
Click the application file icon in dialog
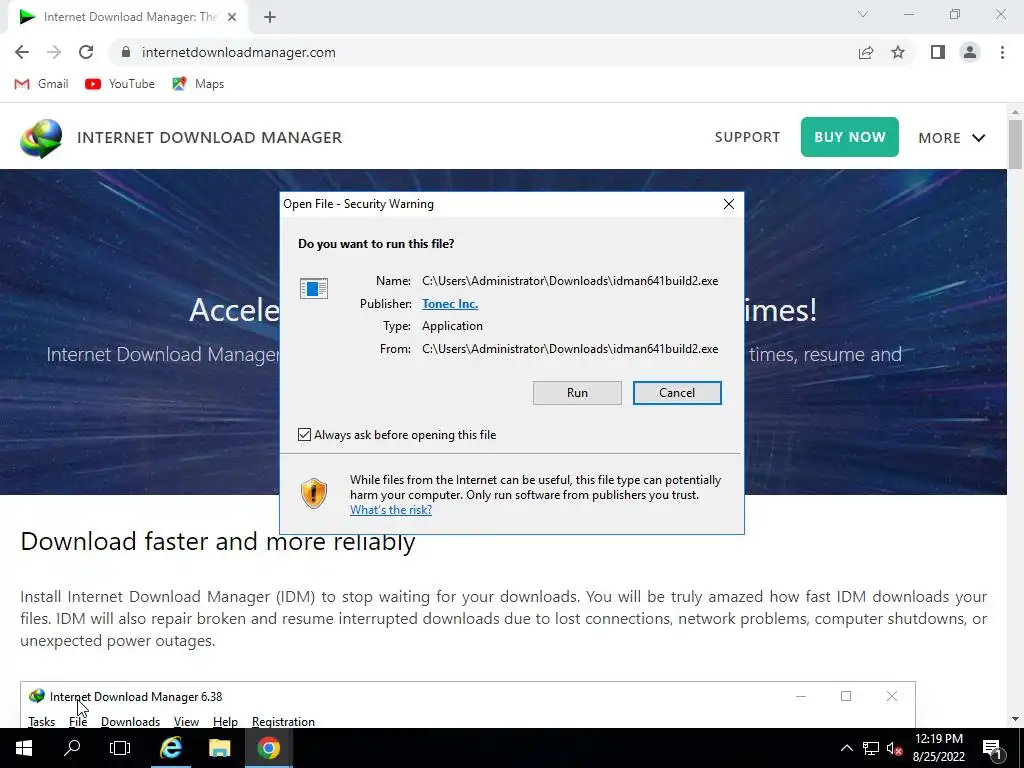coord(313,288)
